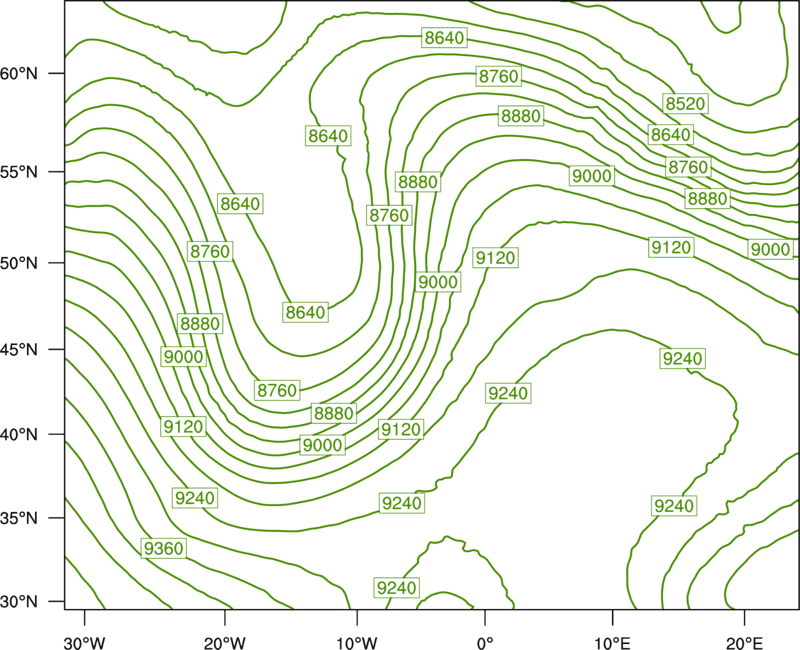Click the 60°N latitude axis label
The width and height of the screenshot is (800, 650).
coord(19,74)
